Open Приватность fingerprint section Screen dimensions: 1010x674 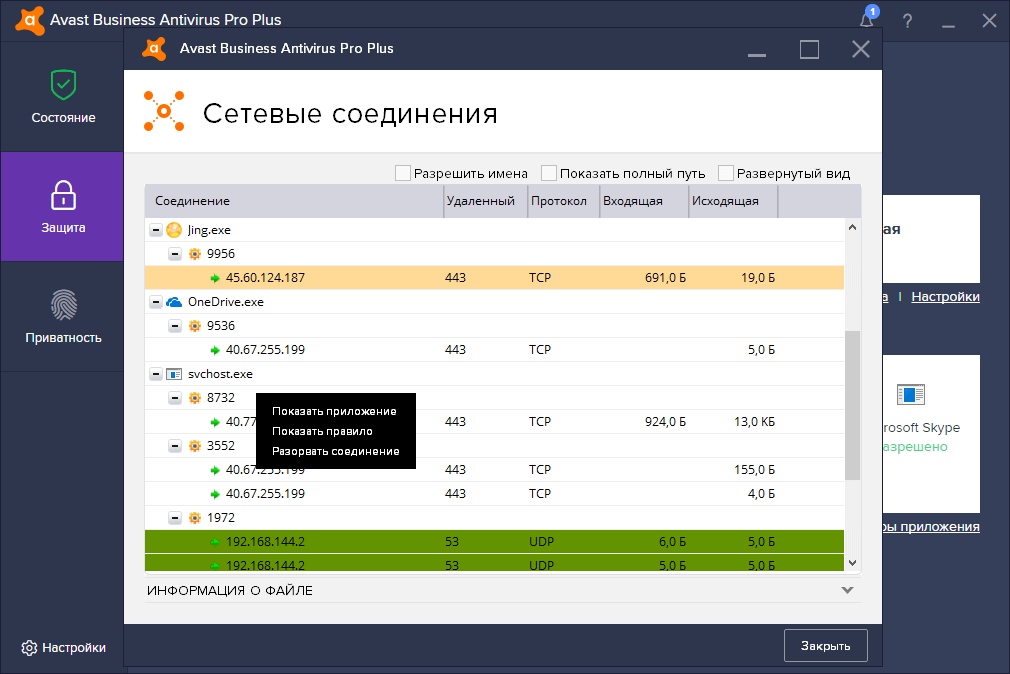click(62, 316)
